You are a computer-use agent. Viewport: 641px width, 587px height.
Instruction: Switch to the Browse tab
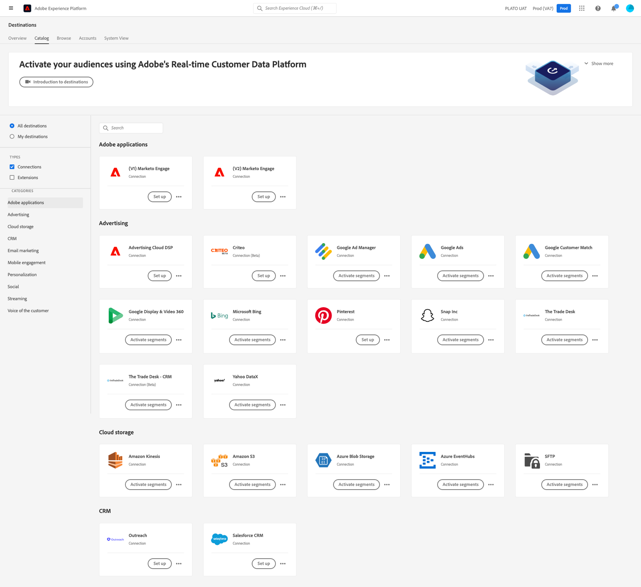pos(64,38)
